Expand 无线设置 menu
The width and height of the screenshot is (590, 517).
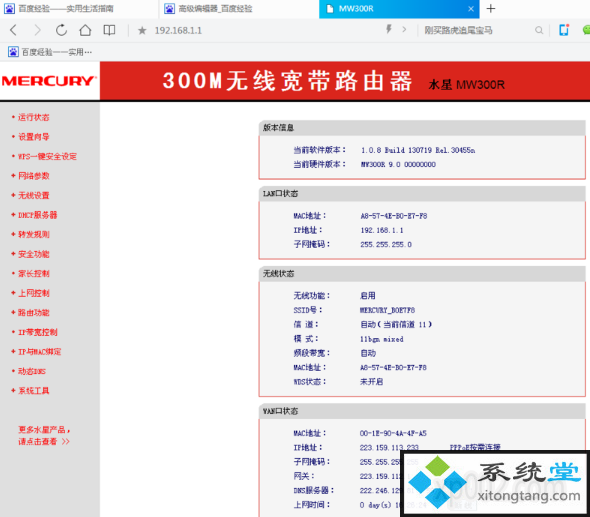pyautogui.click(x=33, y=195)
